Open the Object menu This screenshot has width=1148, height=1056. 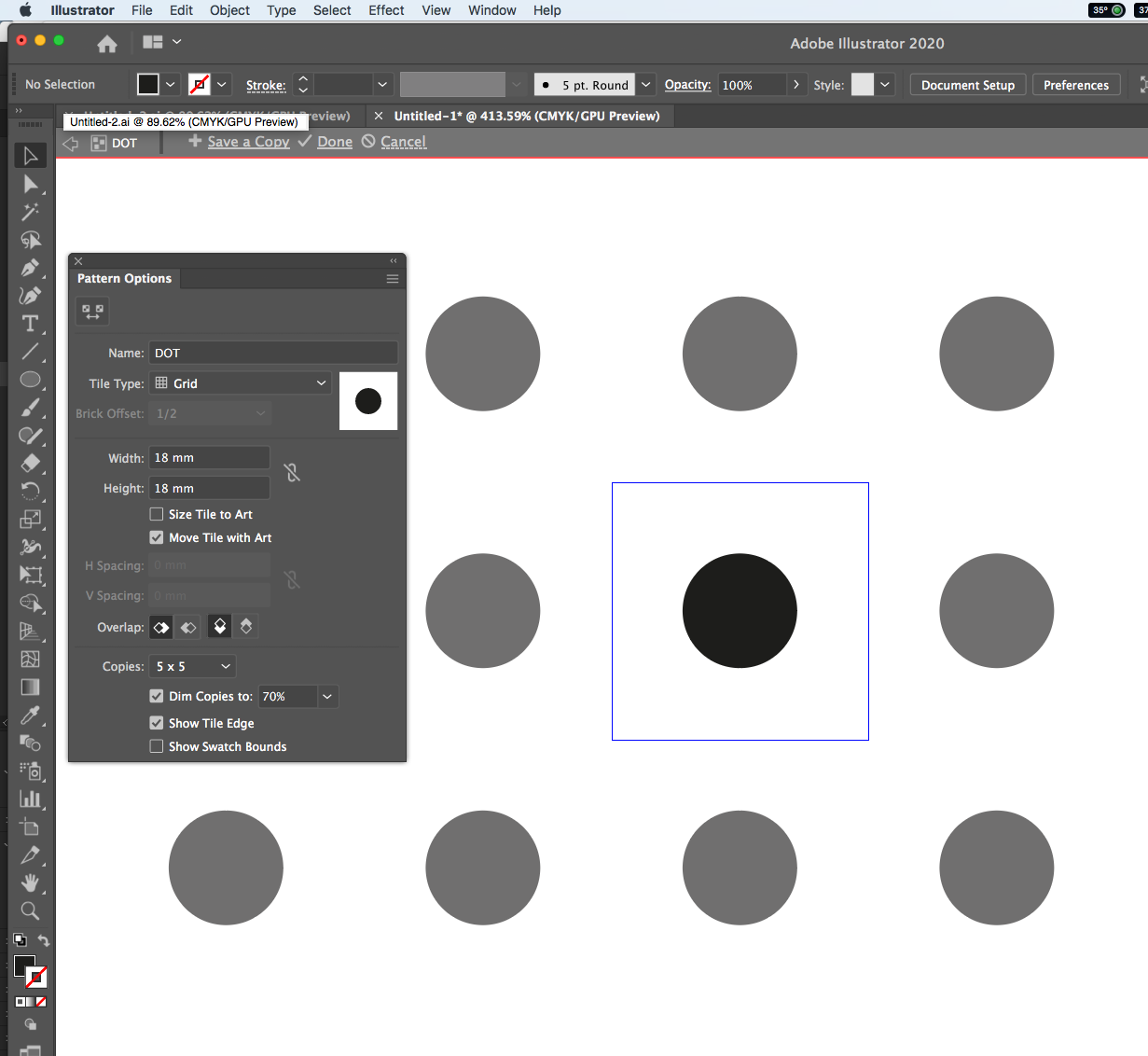[228, 10]
